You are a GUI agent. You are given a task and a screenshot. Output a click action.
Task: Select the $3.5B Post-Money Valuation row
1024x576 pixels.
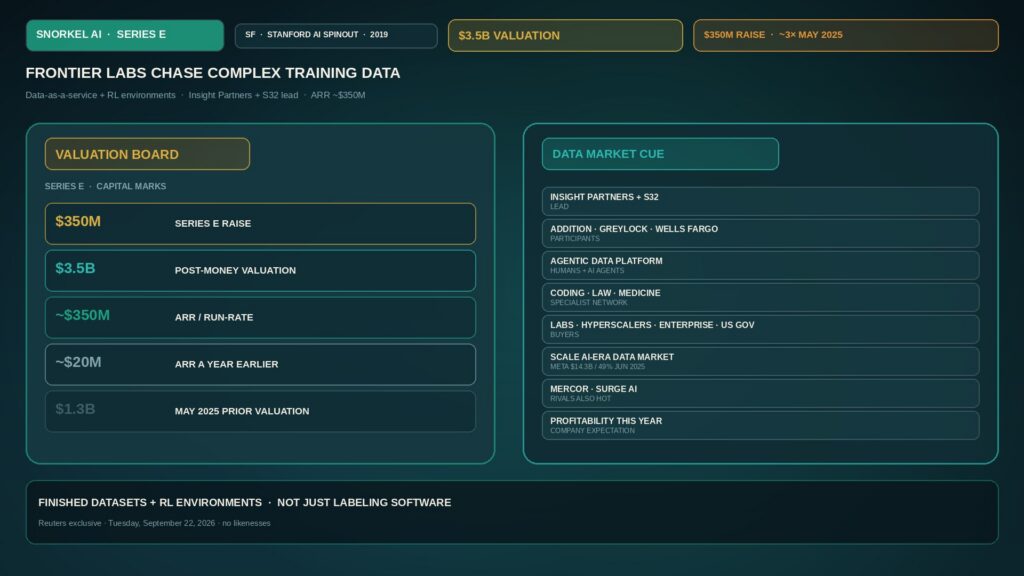tap(260, 270)
